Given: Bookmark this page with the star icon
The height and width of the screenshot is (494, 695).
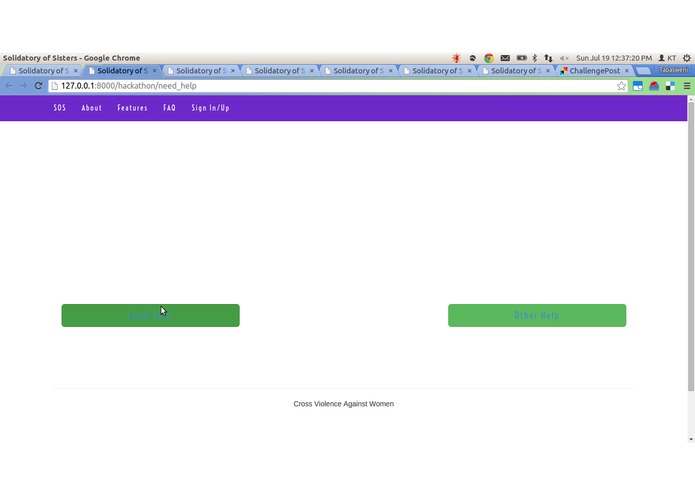Looking at the screenshot, I should [621, 86].
